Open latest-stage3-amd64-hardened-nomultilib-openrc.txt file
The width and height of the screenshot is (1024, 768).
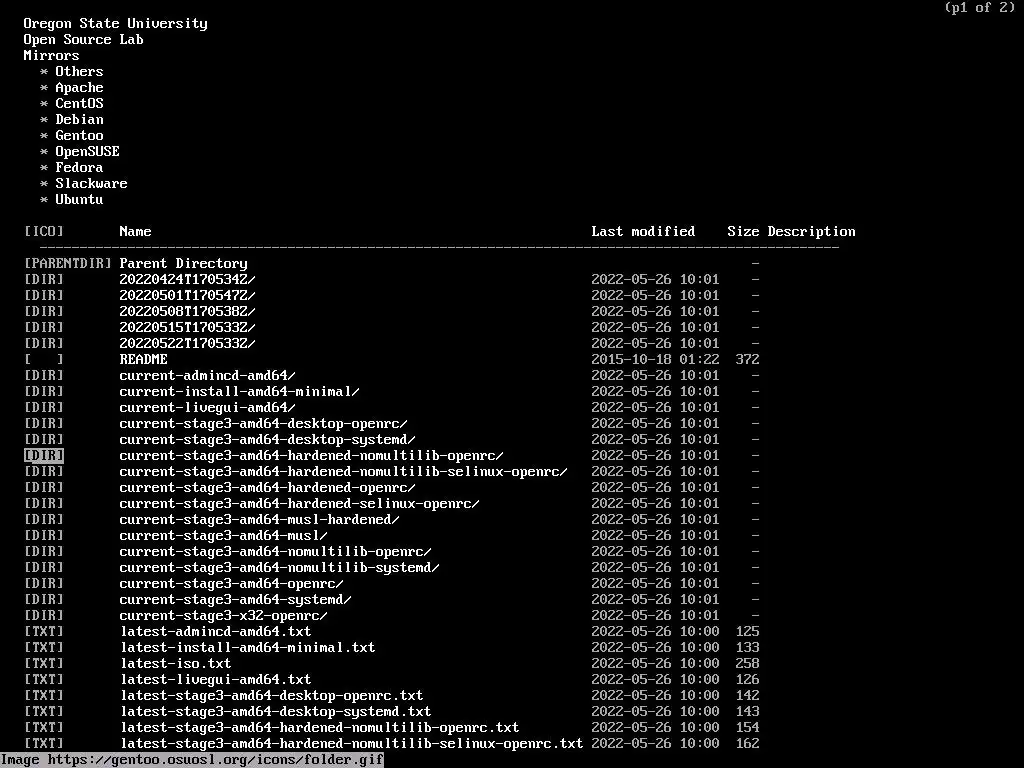(x=320, y=728)
